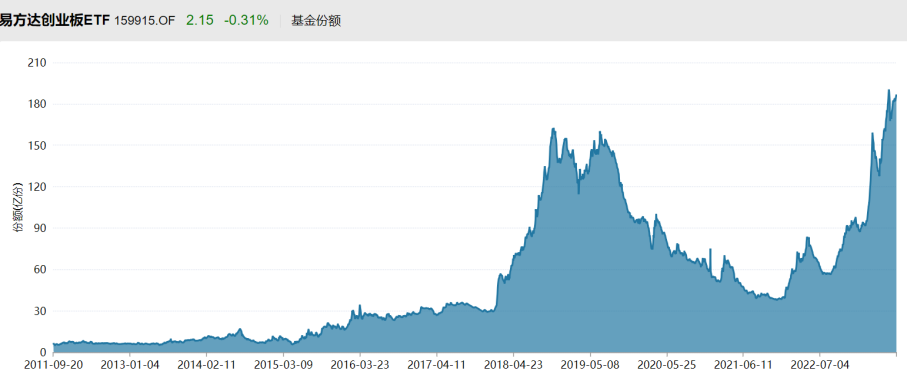
Task: Click the 2013-01-04 date axis label
Action: pos(130,365)
